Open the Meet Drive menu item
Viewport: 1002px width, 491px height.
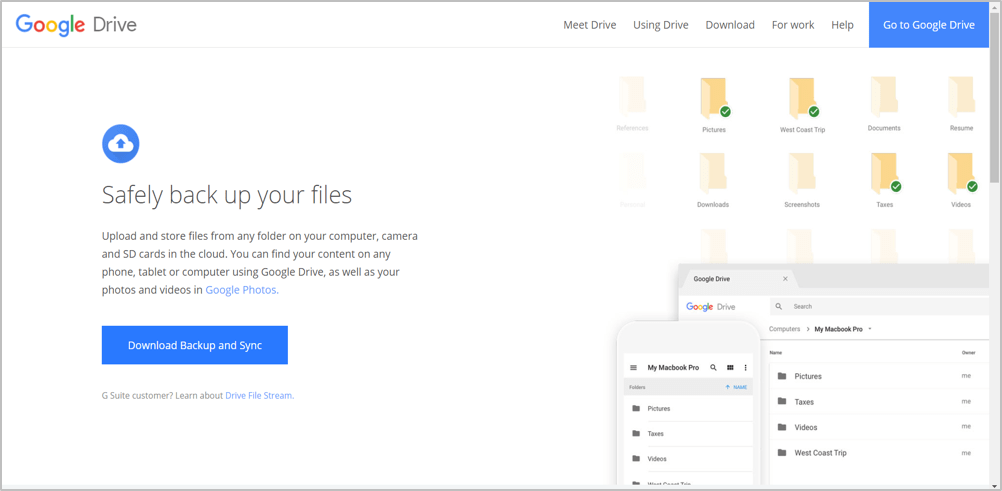click(589, 25)
